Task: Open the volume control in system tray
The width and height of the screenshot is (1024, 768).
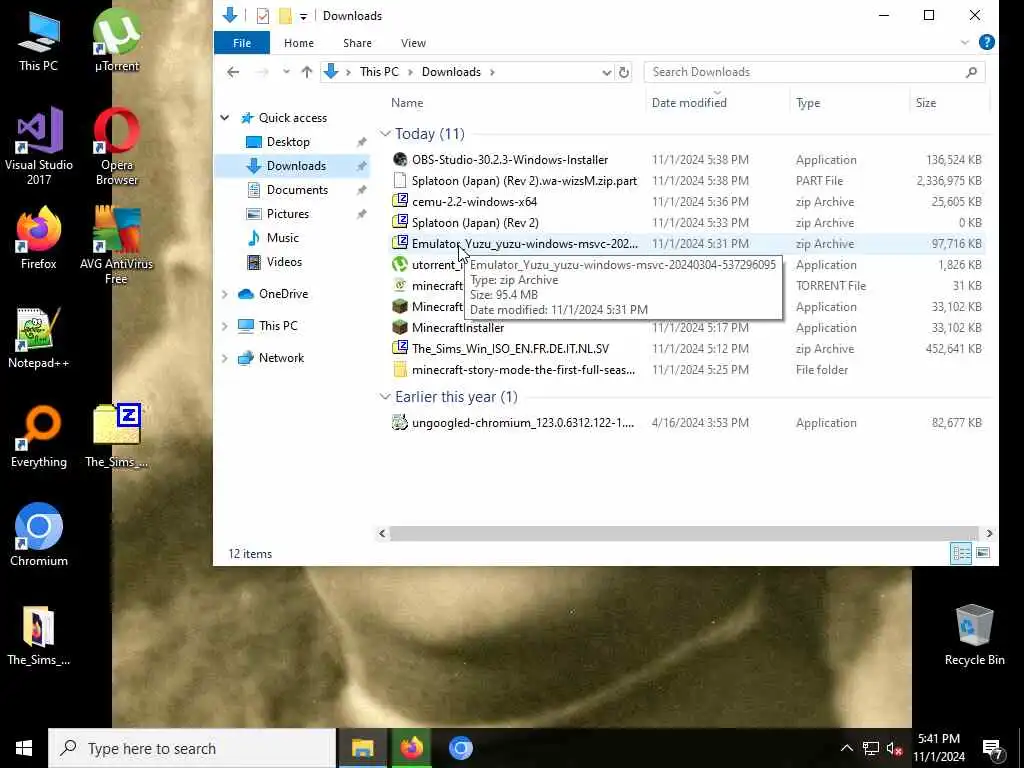Action: [x=894, y=748]
